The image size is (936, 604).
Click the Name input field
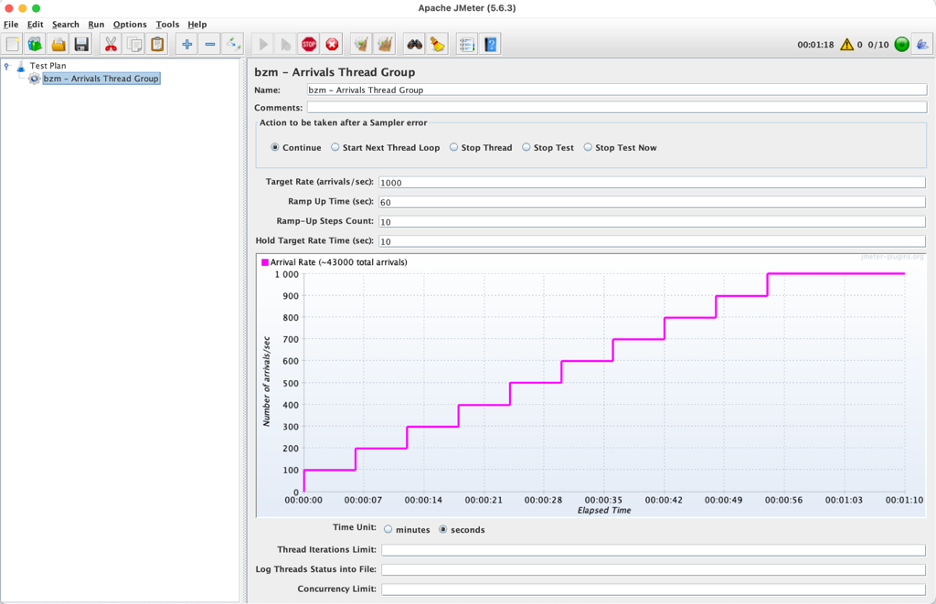coord(617,90)
